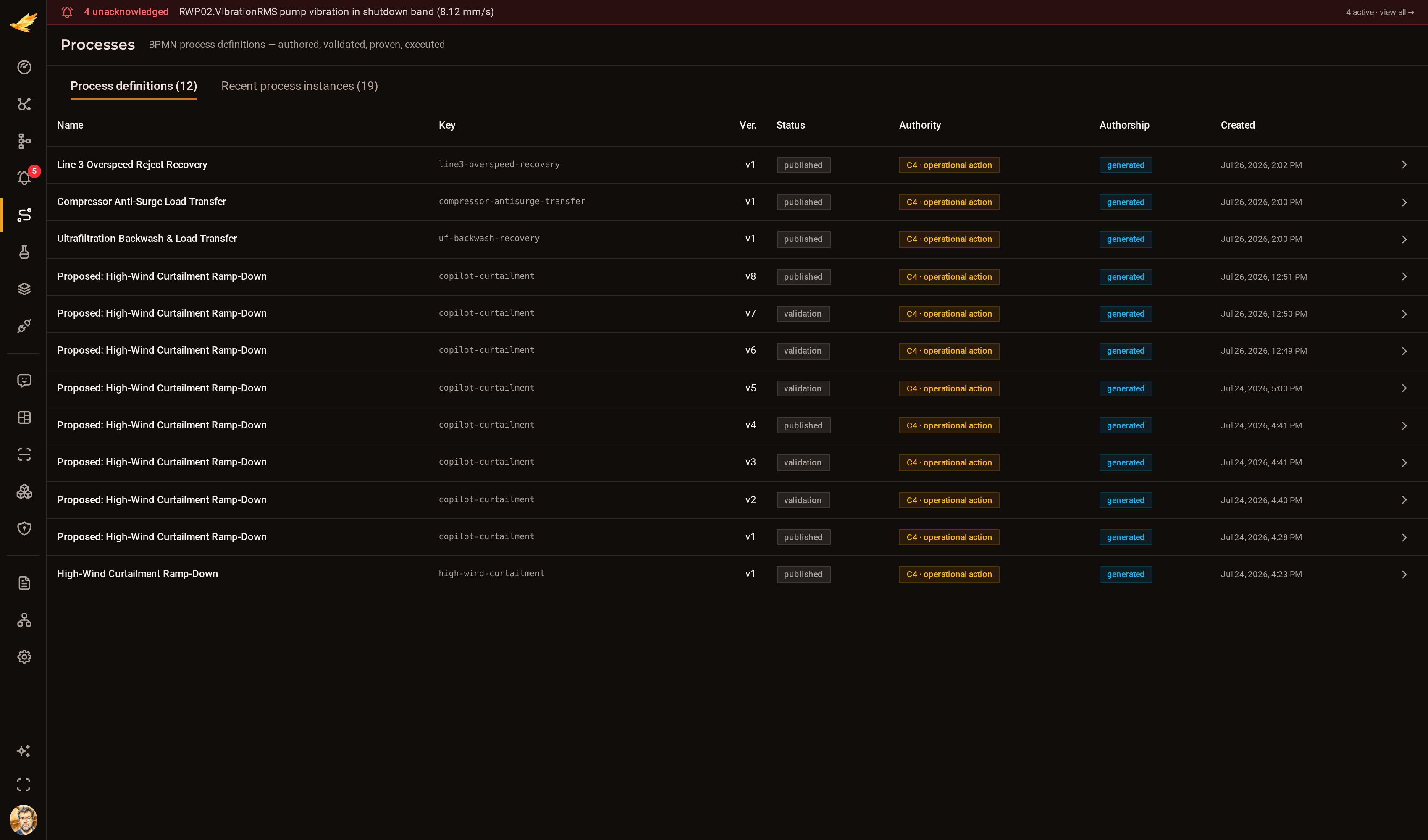
Task: Open the org network icon in sidebar
Action: tap(24, 620)
